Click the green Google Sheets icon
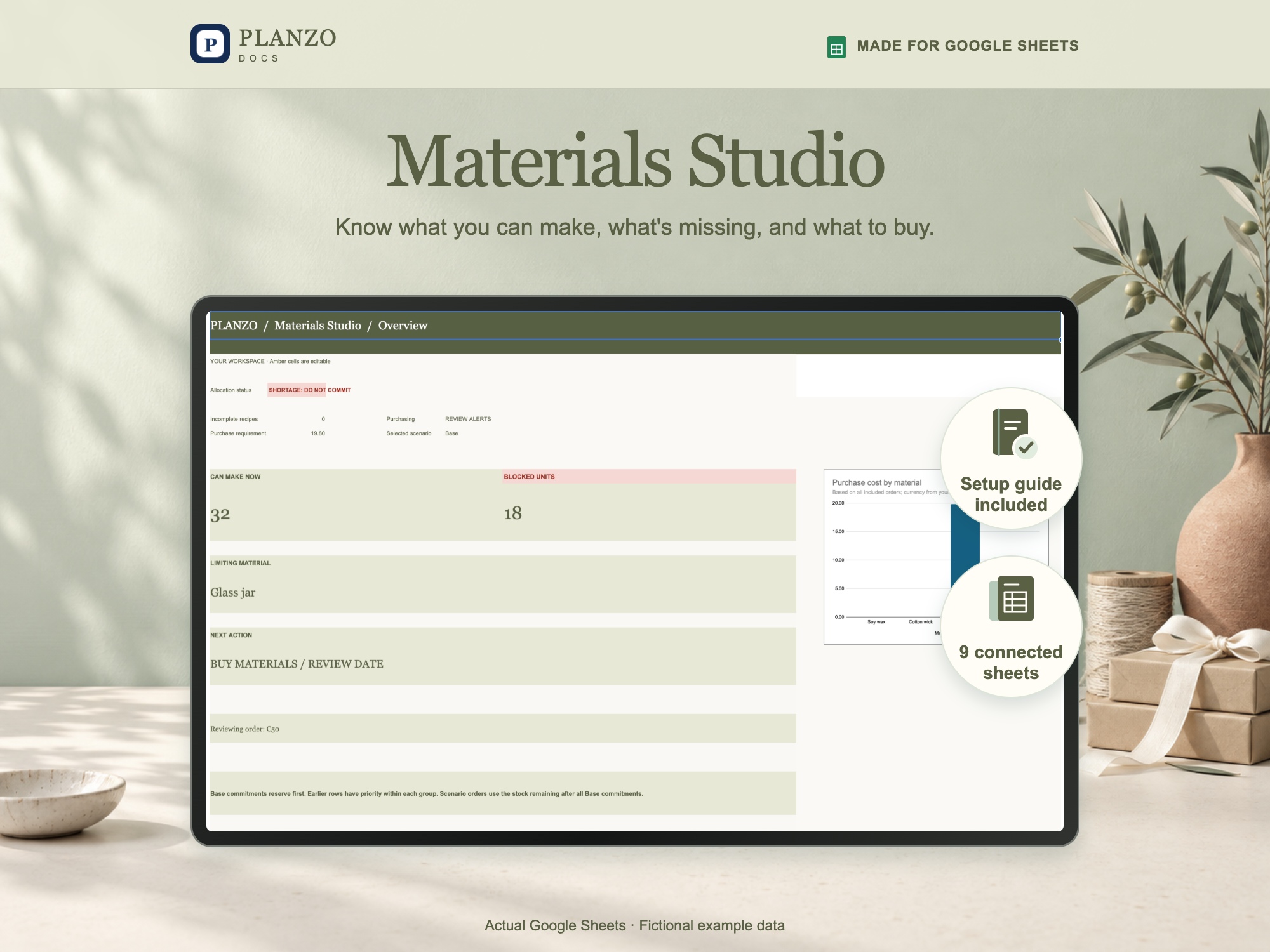Screen dimensions: 1270x952 tap(836, 47)
